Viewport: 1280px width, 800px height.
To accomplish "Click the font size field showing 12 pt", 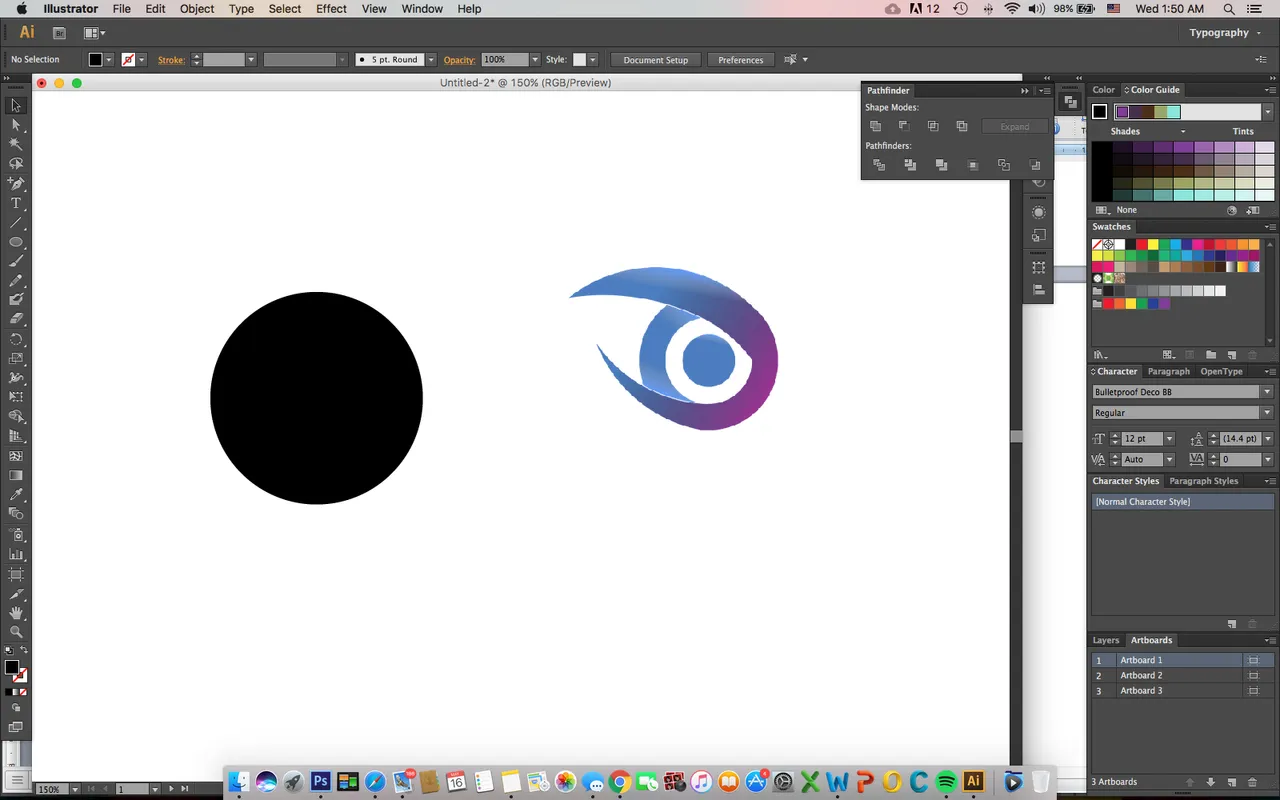I will [x=1141, y=439].
